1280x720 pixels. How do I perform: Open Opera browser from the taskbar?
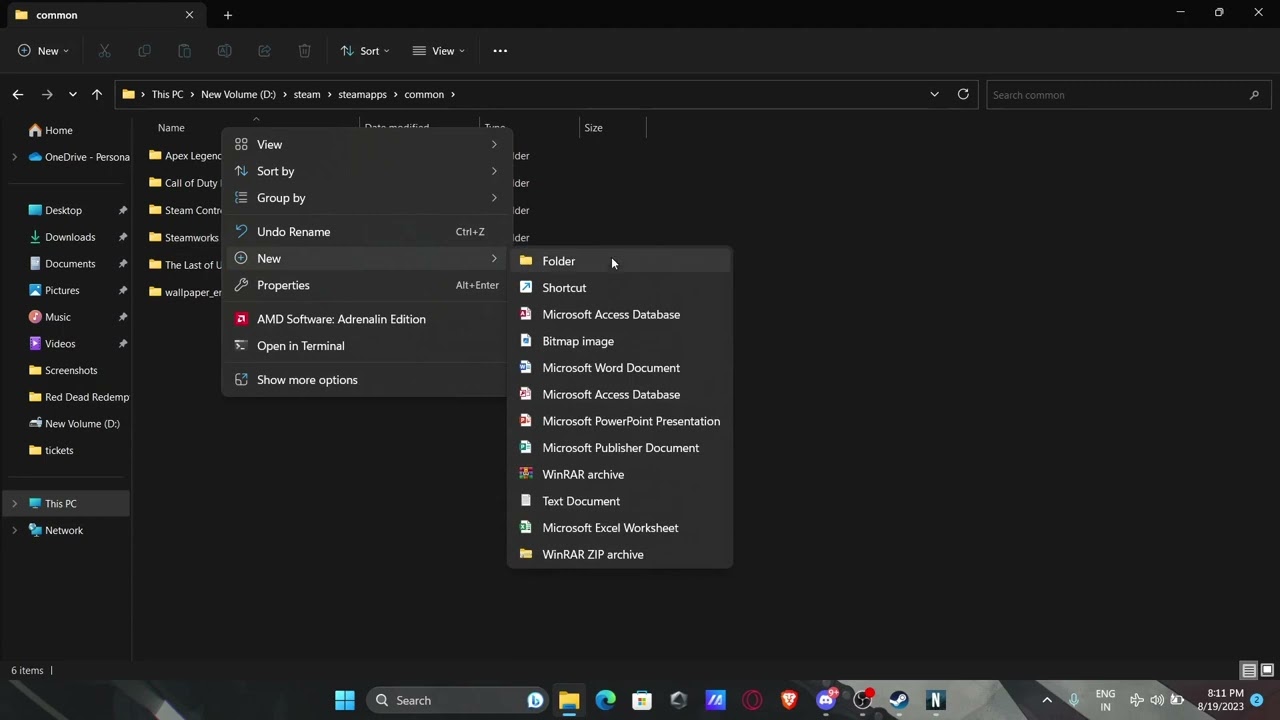tap(752, 700)
